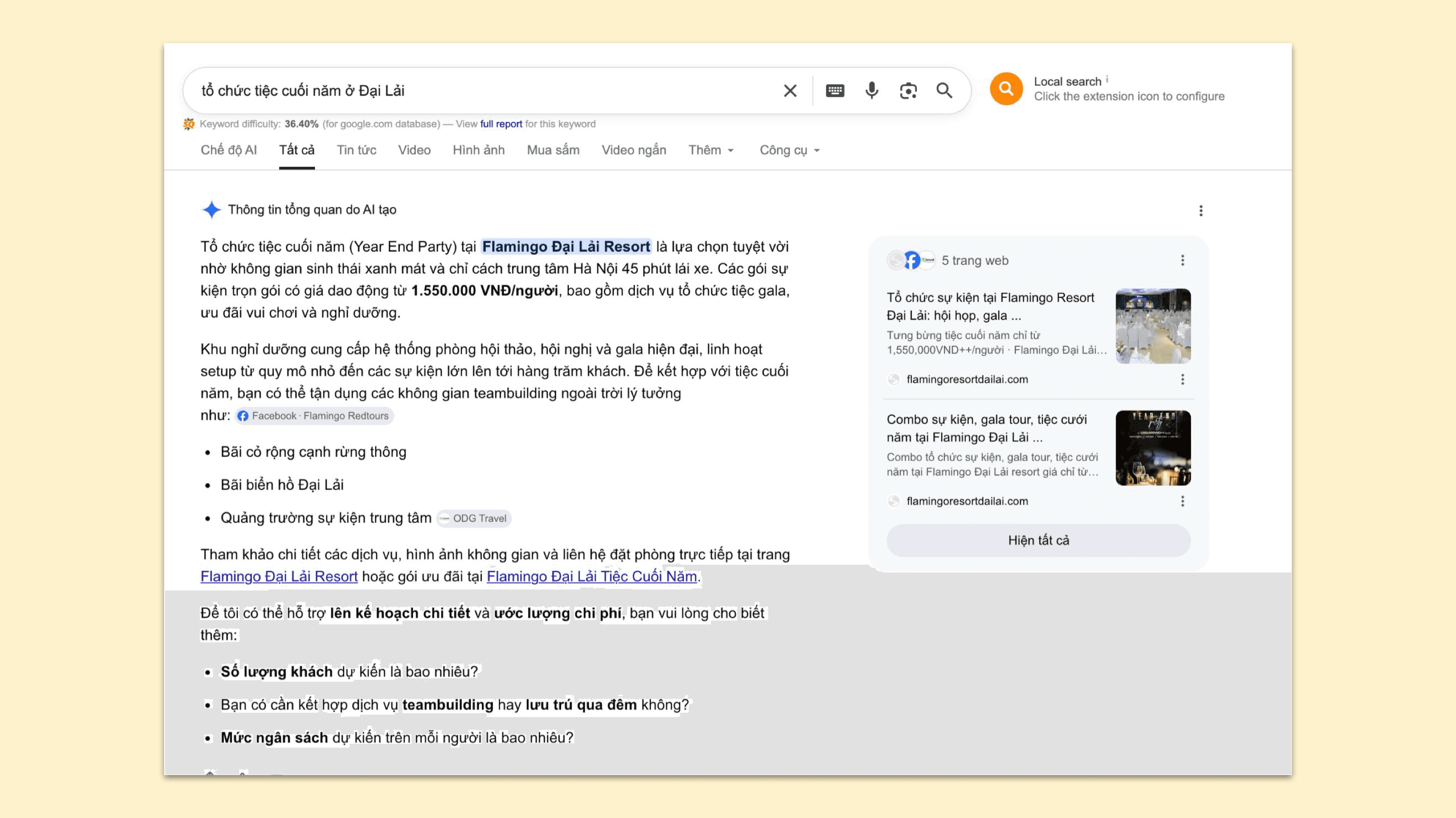The image size is (1456, 818).
Task: Clear the search box with the X icon
Action: point(790,90)
